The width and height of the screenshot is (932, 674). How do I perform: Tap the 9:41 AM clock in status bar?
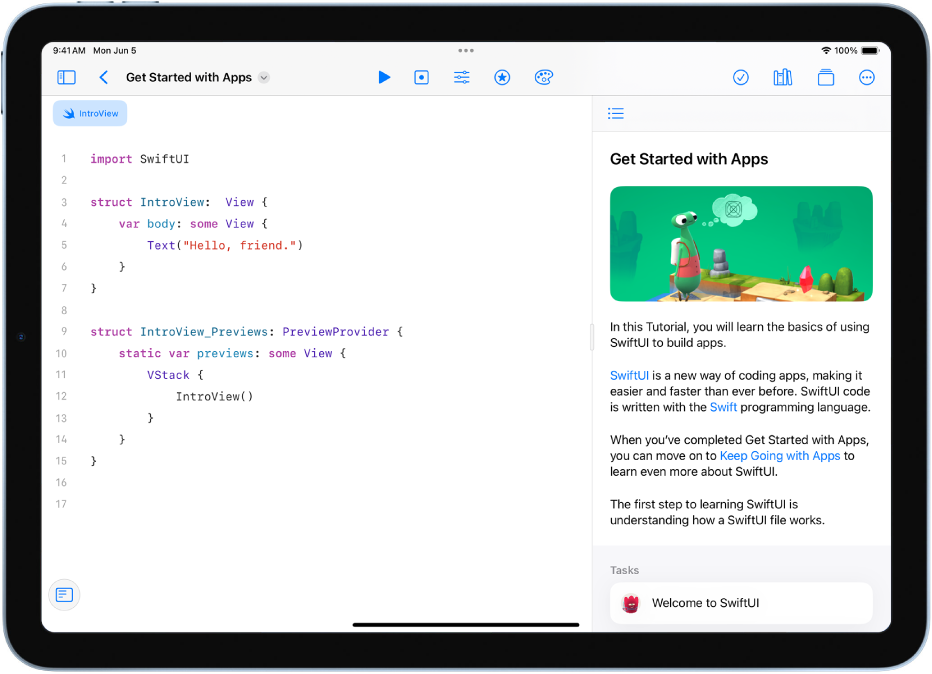point(69,51)
